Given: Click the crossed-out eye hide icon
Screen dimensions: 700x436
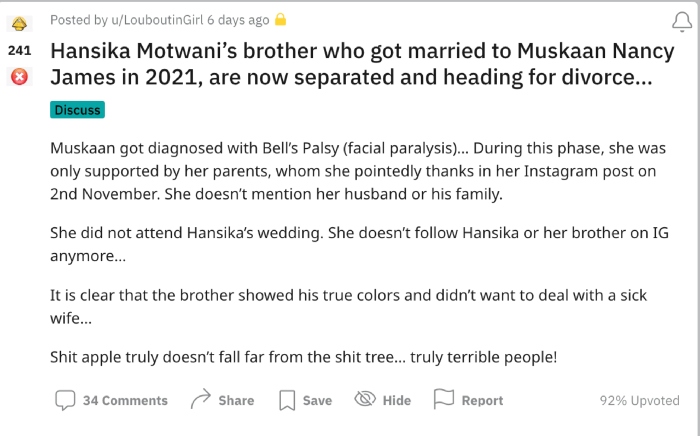Looking at the screenshot, I should coord(365,399).
